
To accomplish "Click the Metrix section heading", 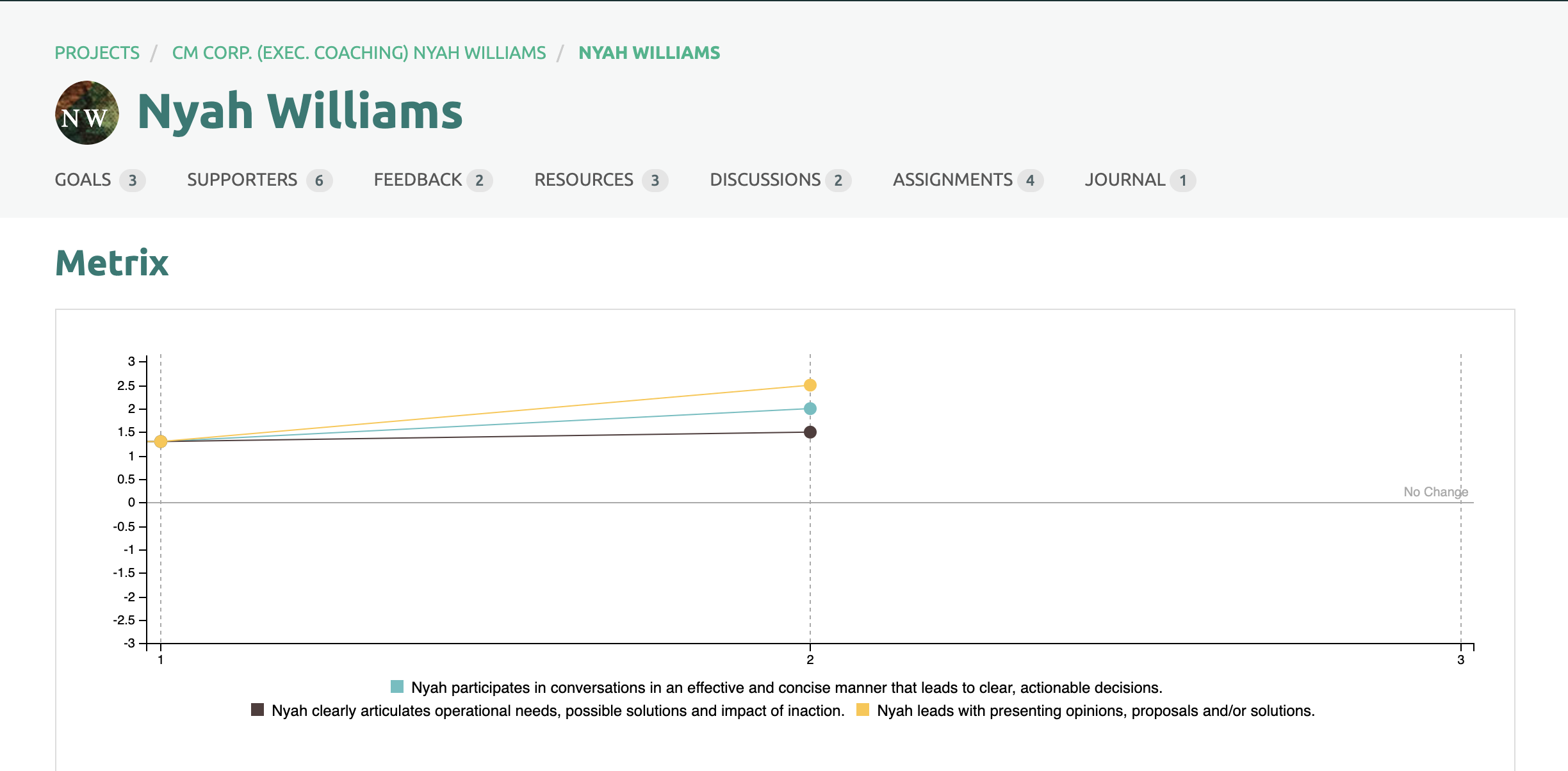I will [112, 263].
